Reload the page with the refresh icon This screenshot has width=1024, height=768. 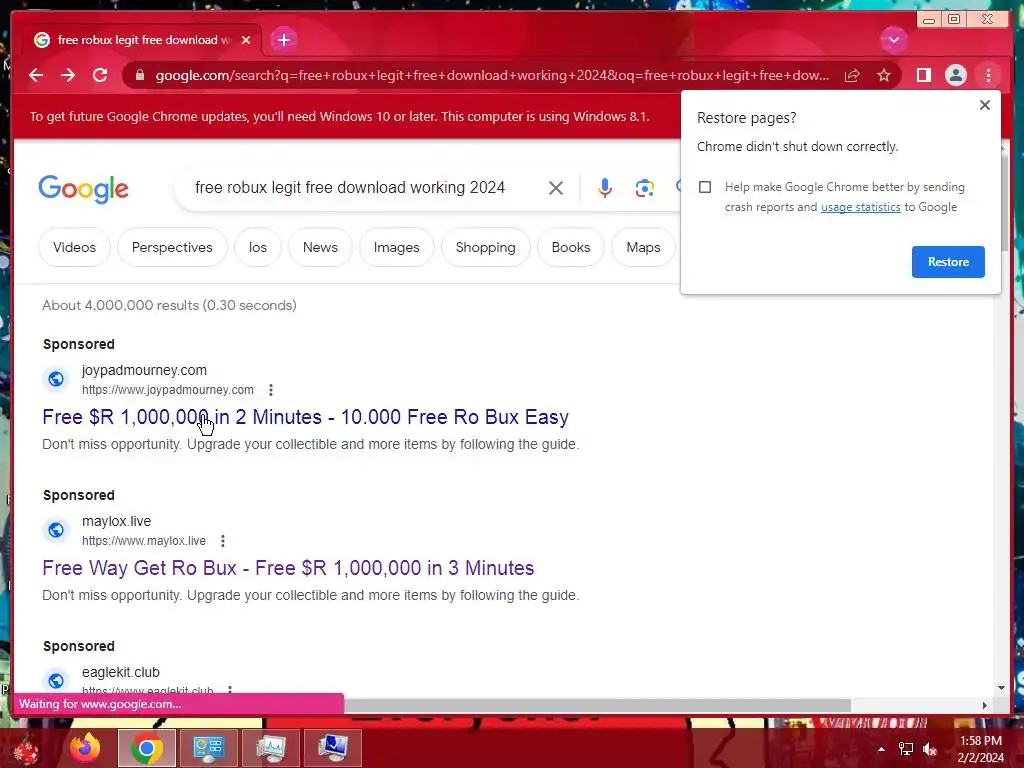pyautogui.click(x=100, y=75)
